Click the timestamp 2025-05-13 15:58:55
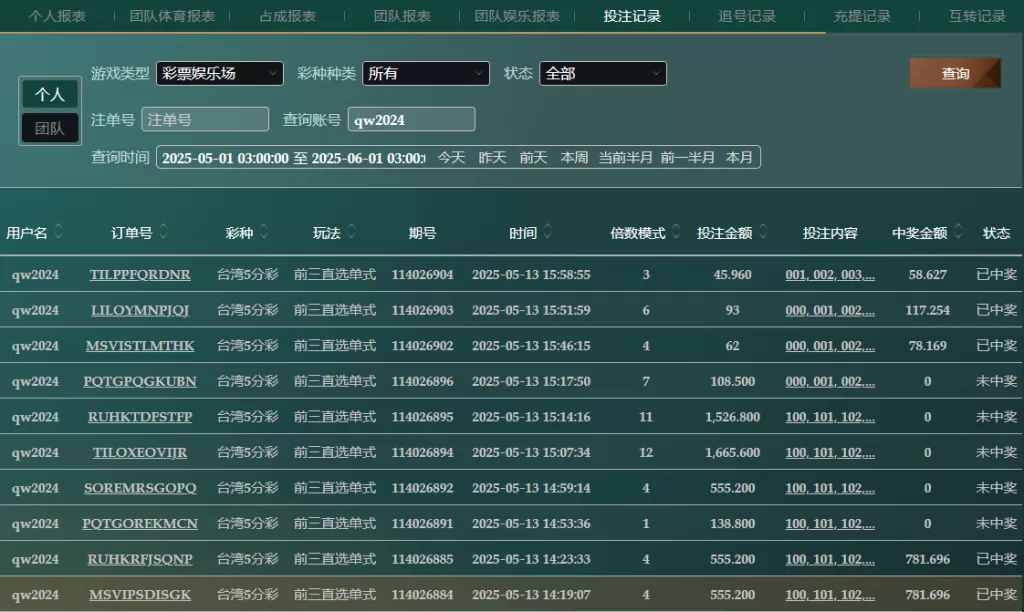Image resolution: width=1024 pixels, height=612 pixels. click(531, 274)
